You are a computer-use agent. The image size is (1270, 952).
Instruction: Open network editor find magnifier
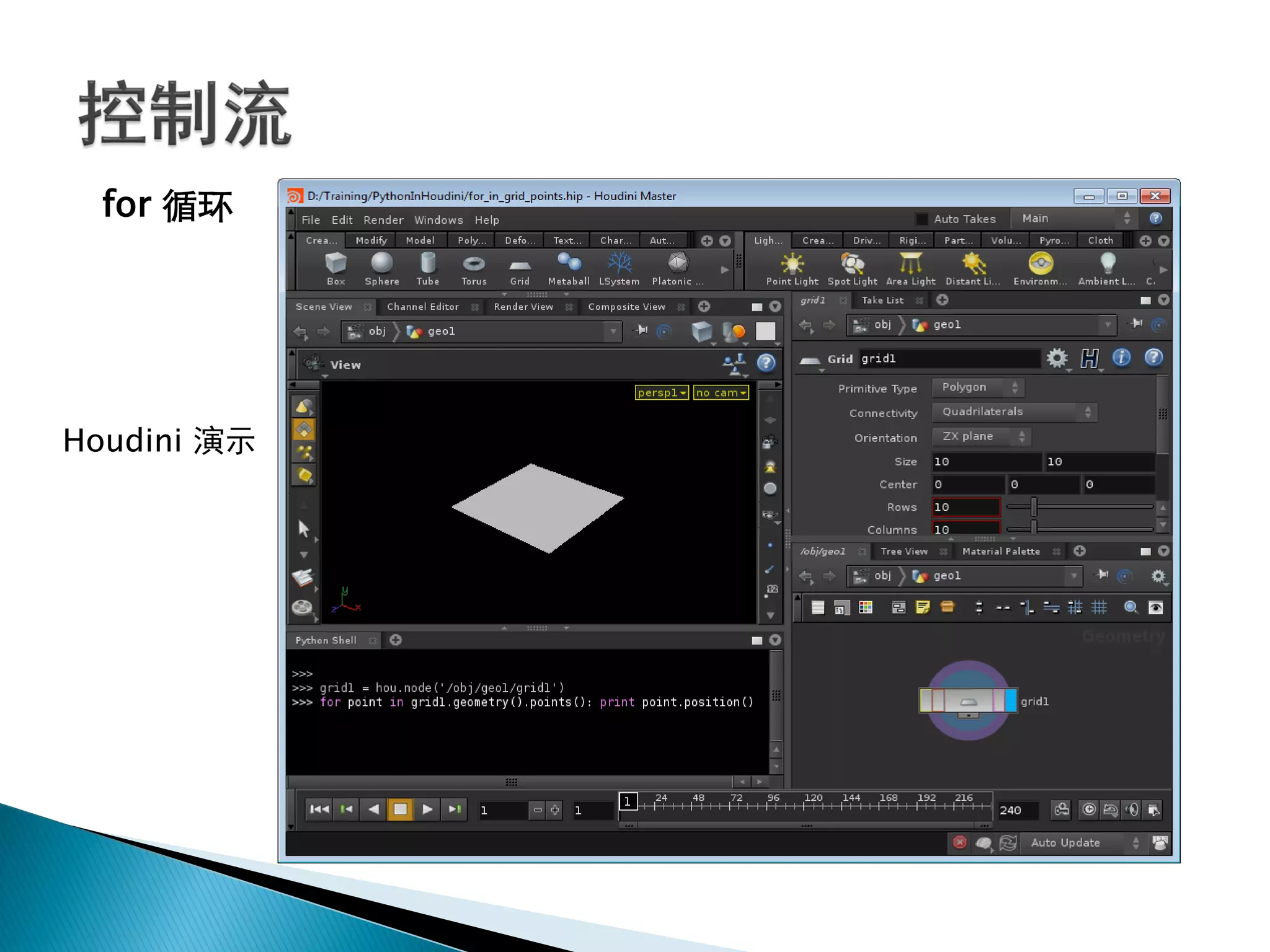[x=1130, y=607]
